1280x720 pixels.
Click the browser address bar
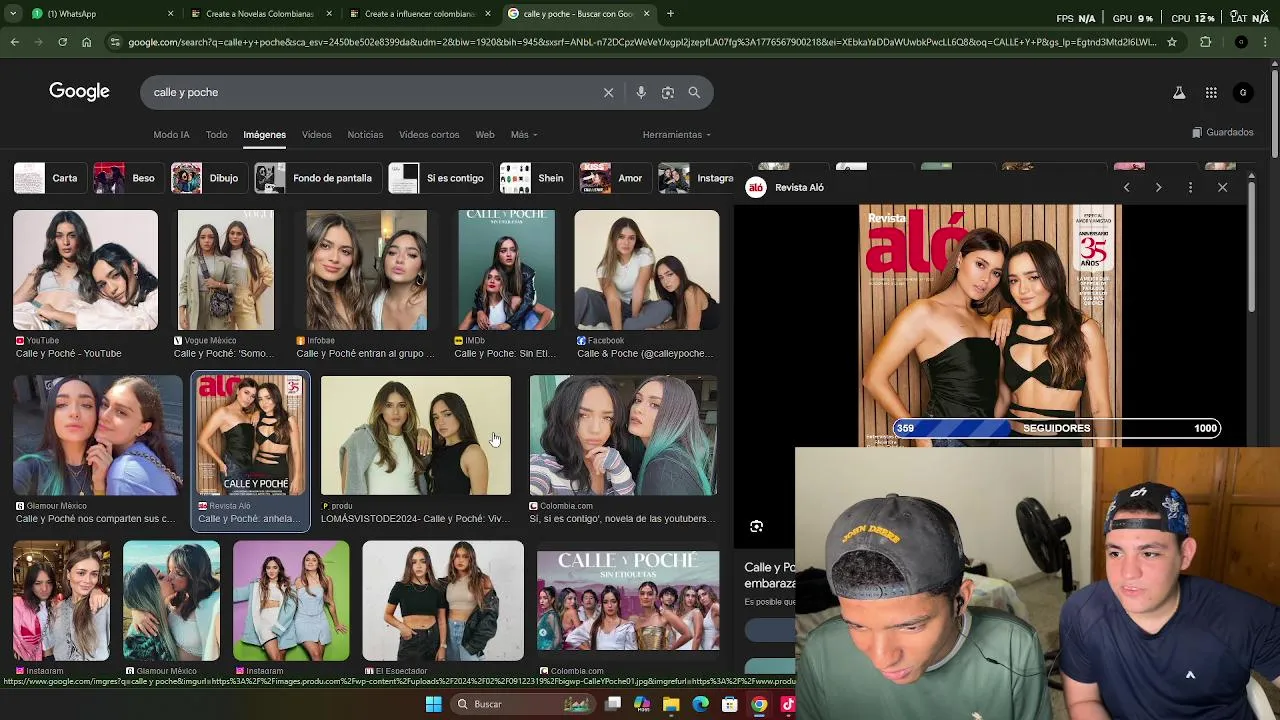click(640, 42)
